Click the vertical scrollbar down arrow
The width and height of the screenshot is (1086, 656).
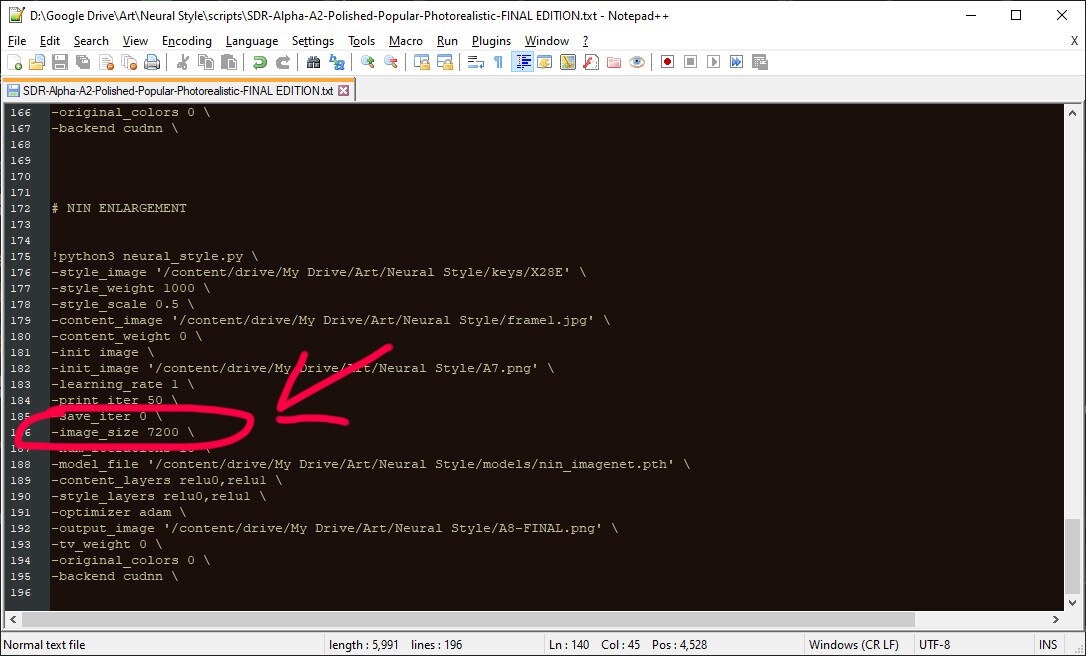click(1072, 602)
